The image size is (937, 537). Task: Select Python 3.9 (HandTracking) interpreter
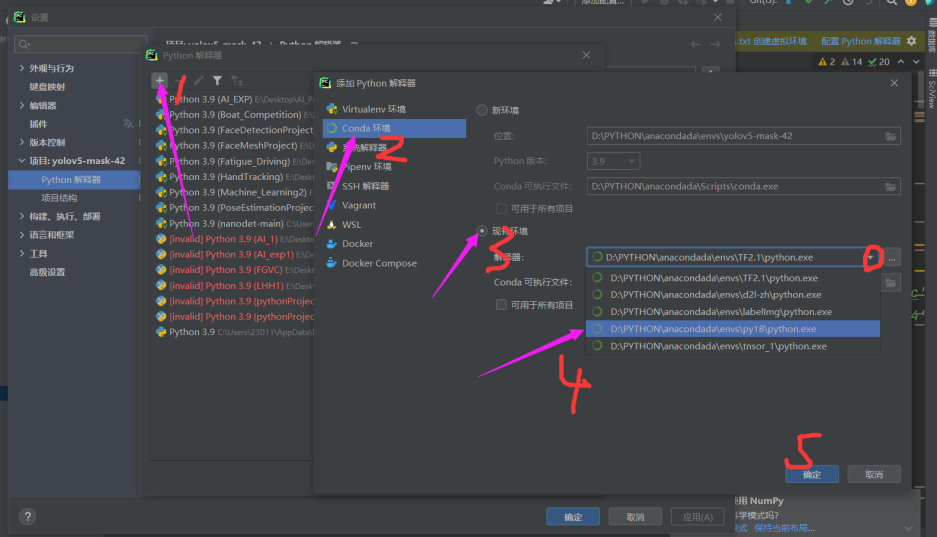point(233,177)
